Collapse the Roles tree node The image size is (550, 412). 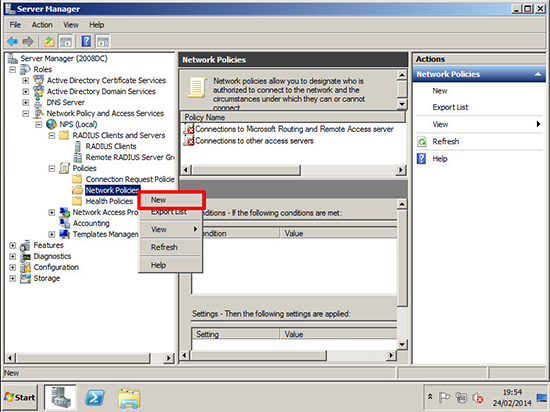pyautogui.click(x=13, y=69)
